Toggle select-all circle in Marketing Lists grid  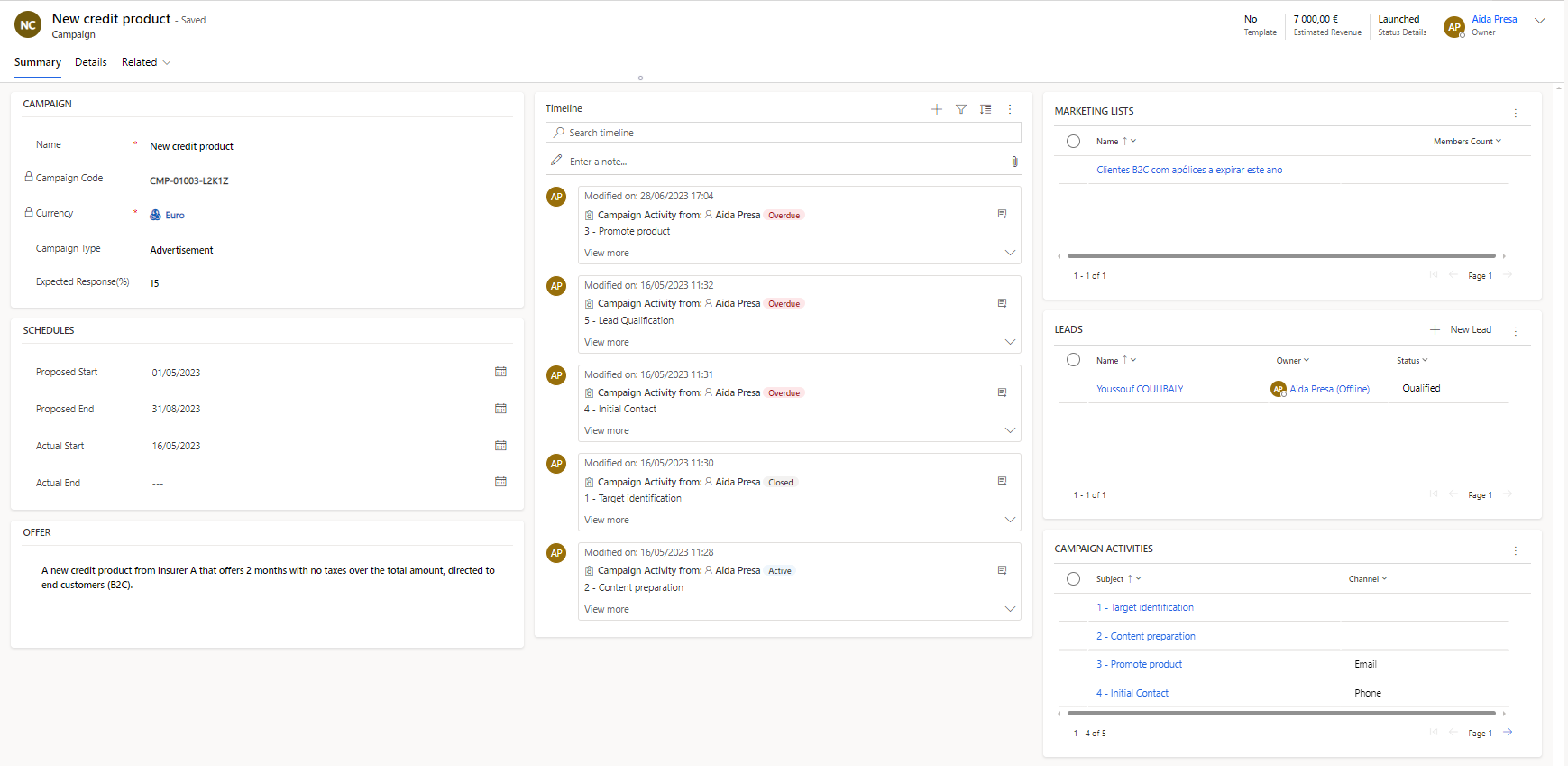coord(1073,142)
